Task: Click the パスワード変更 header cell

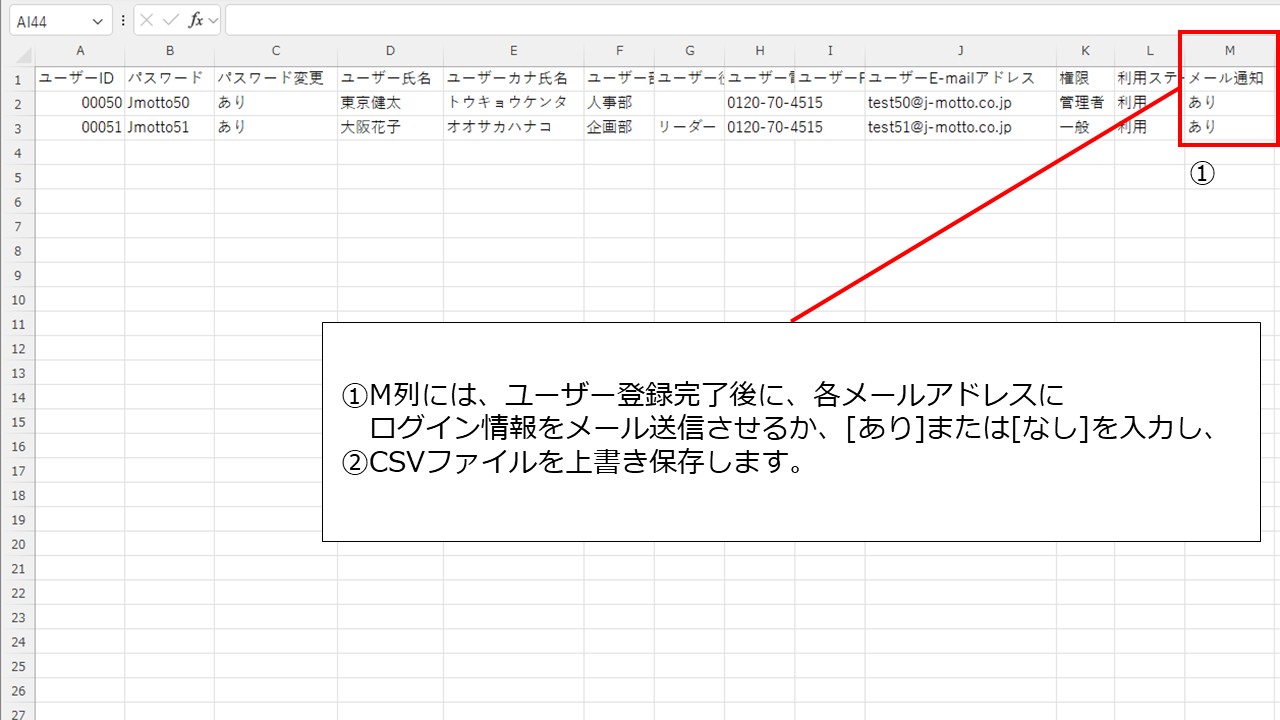Action: (x=275, y=78)
